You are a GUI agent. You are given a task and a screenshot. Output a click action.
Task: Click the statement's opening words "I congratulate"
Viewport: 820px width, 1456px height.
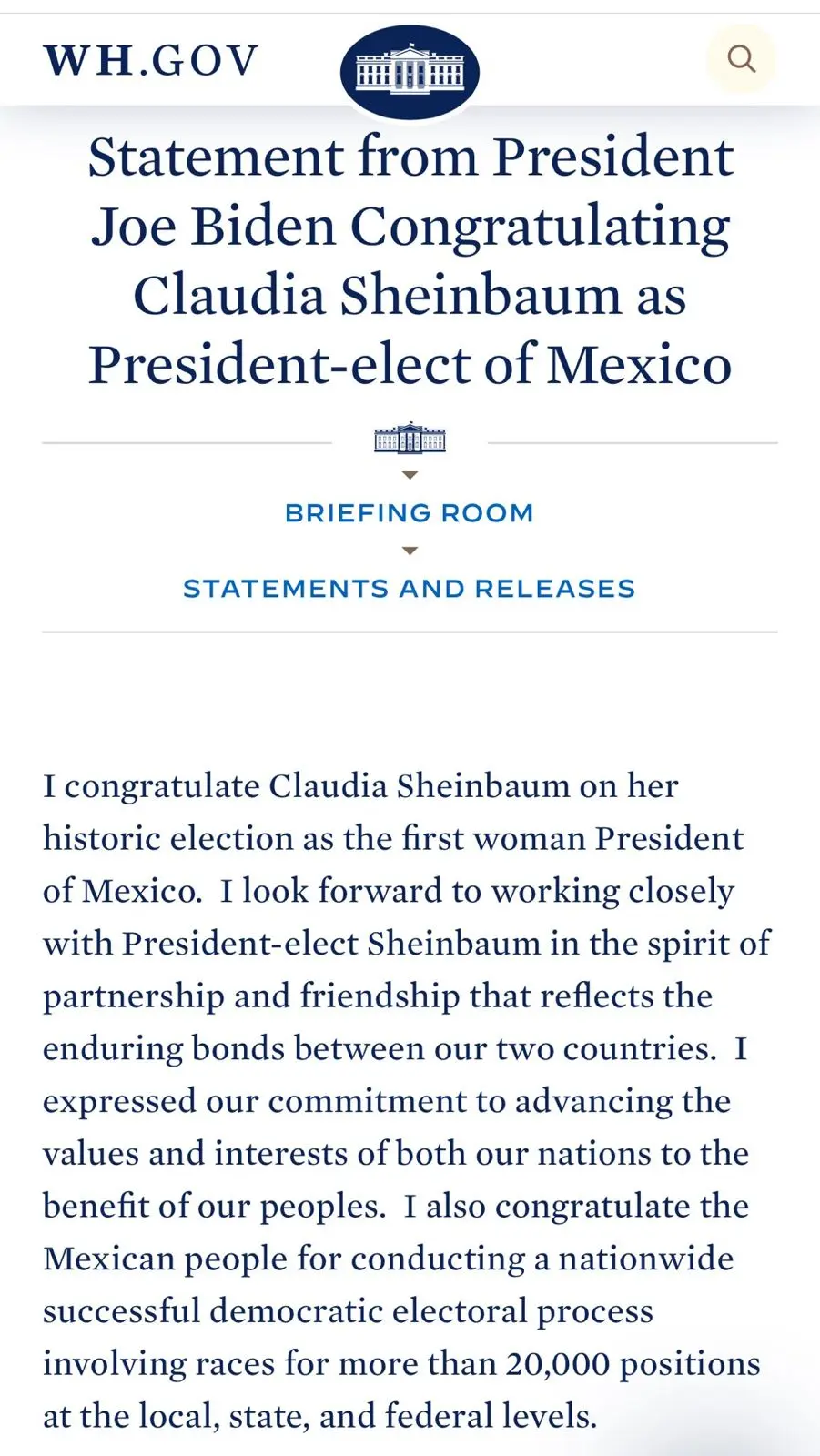coord(152,786)
